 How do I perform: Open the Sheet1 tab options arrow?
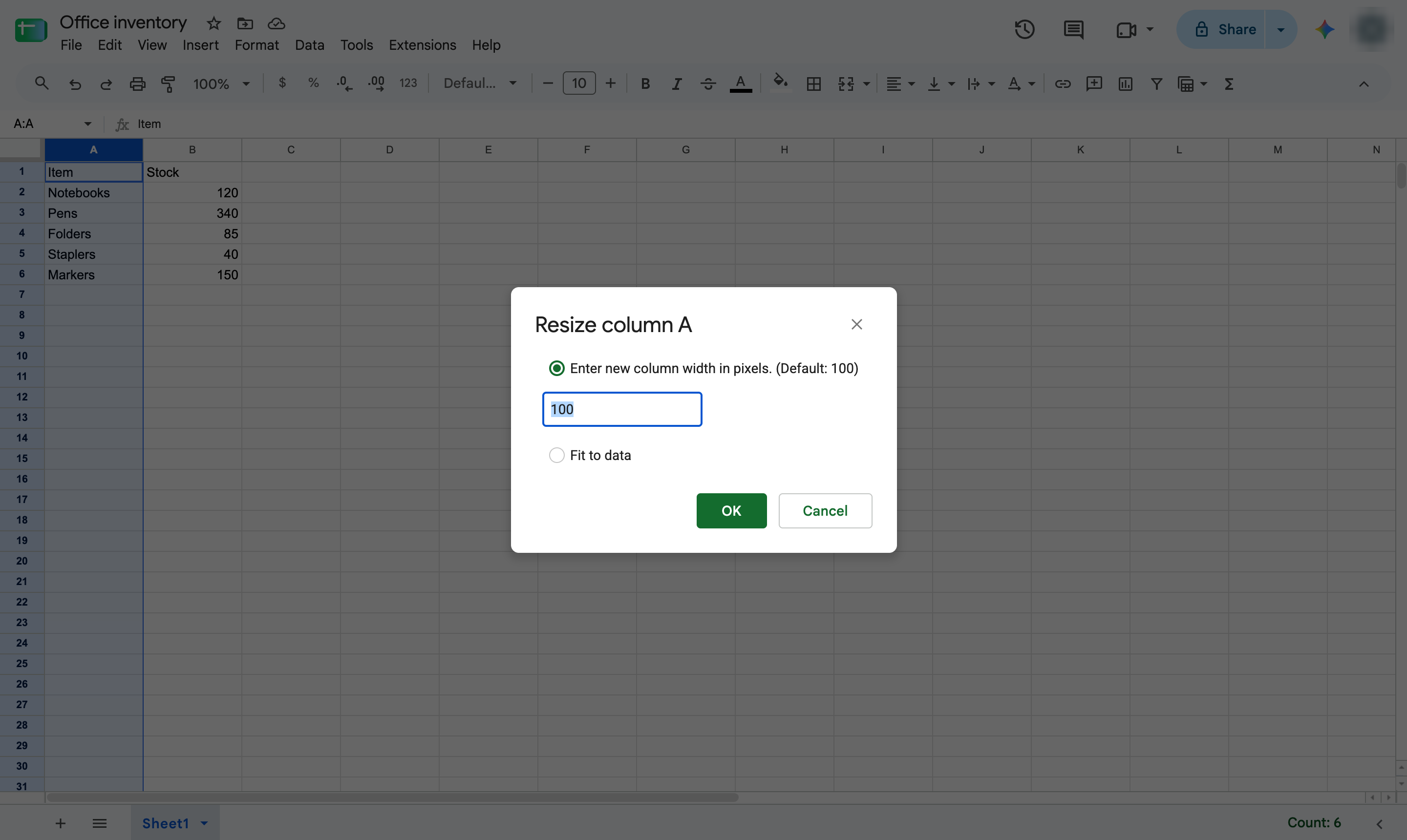coord(204,823)
